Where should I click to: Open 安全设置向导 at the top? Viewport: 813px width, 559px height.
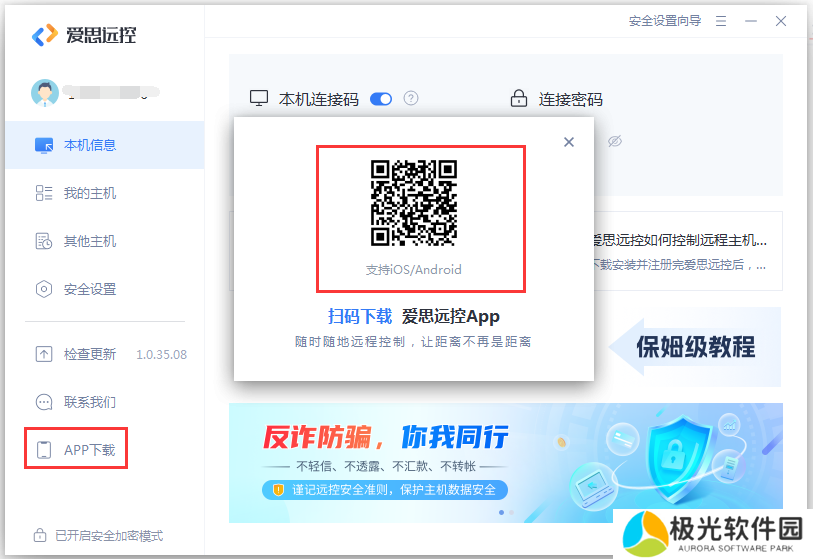664,21
